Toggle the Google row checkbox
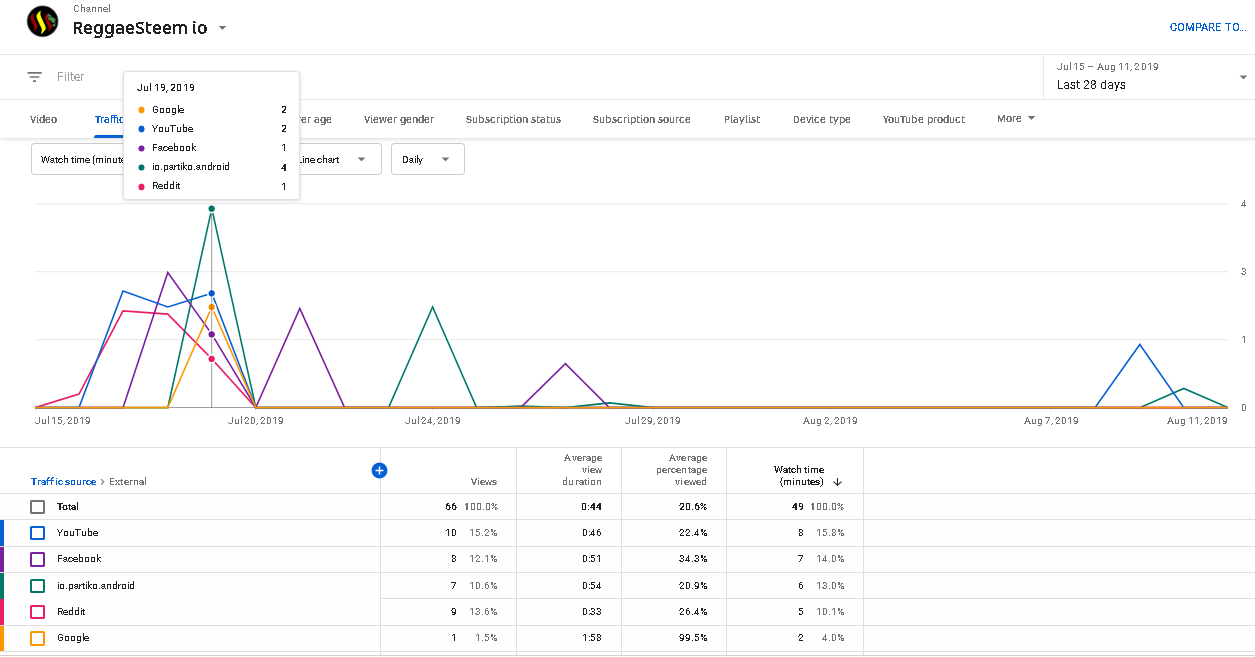The image size is (1255, 657). [38, 638]
